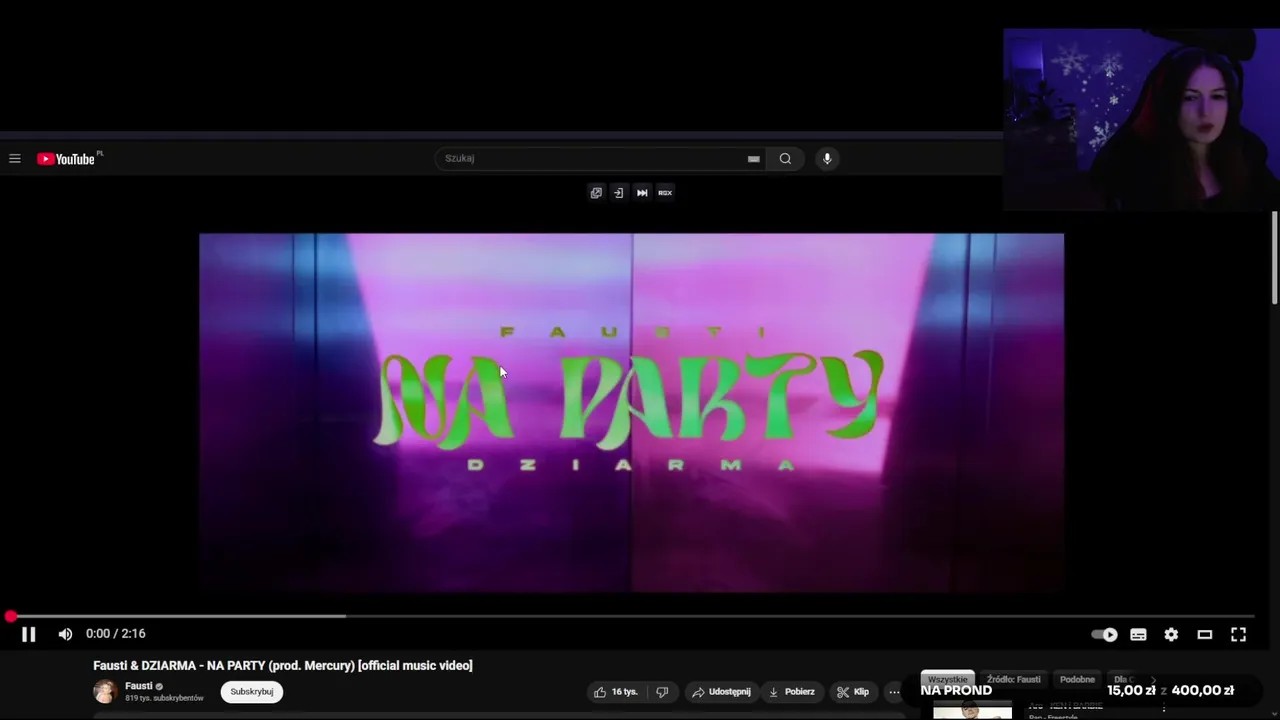The height and width of the screenshot is (720, 1280).
Task: Dislike the video
Action: point(662,692)
